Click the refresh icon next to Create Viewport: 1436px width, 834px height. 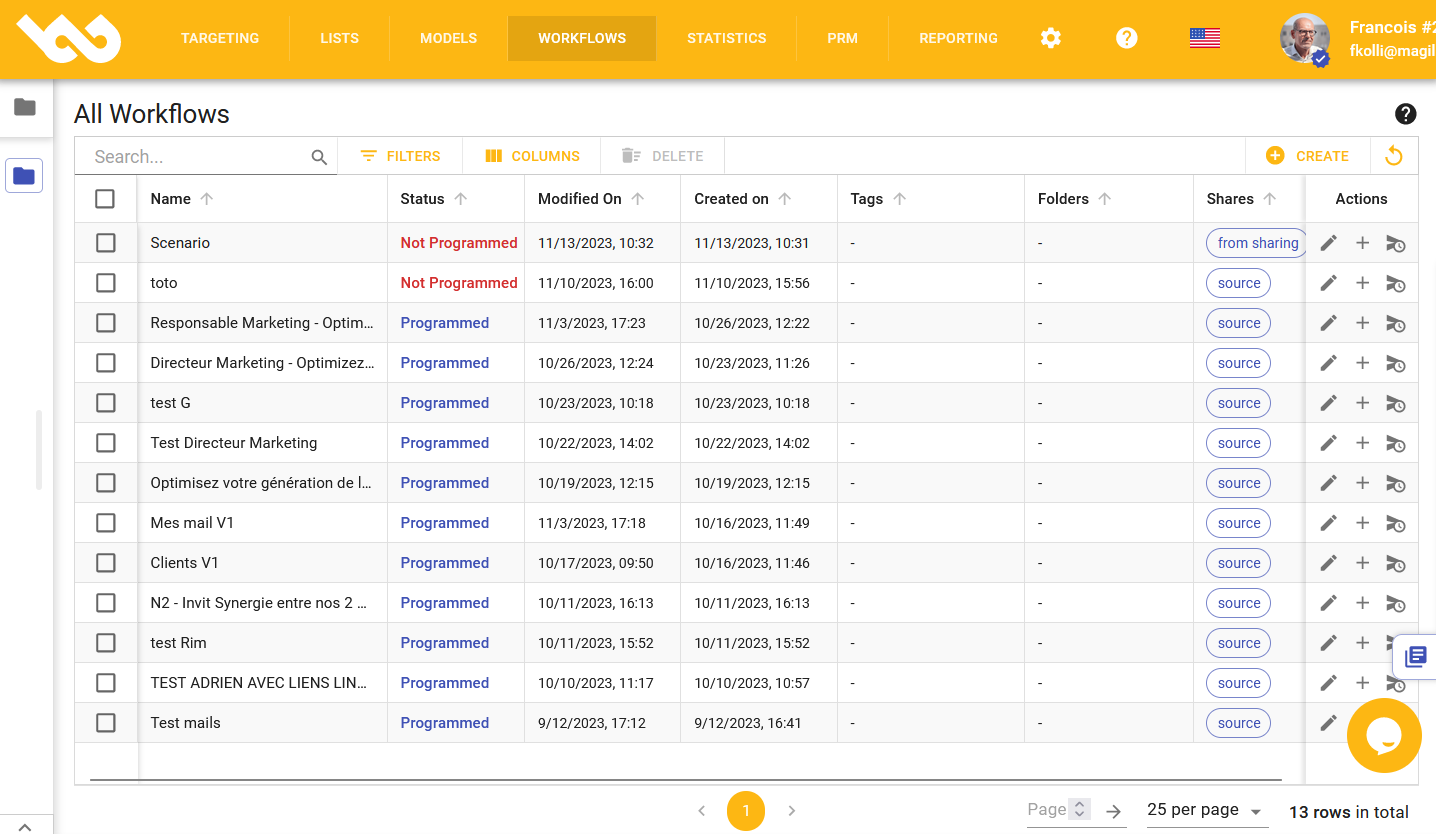pos(1393,156)
